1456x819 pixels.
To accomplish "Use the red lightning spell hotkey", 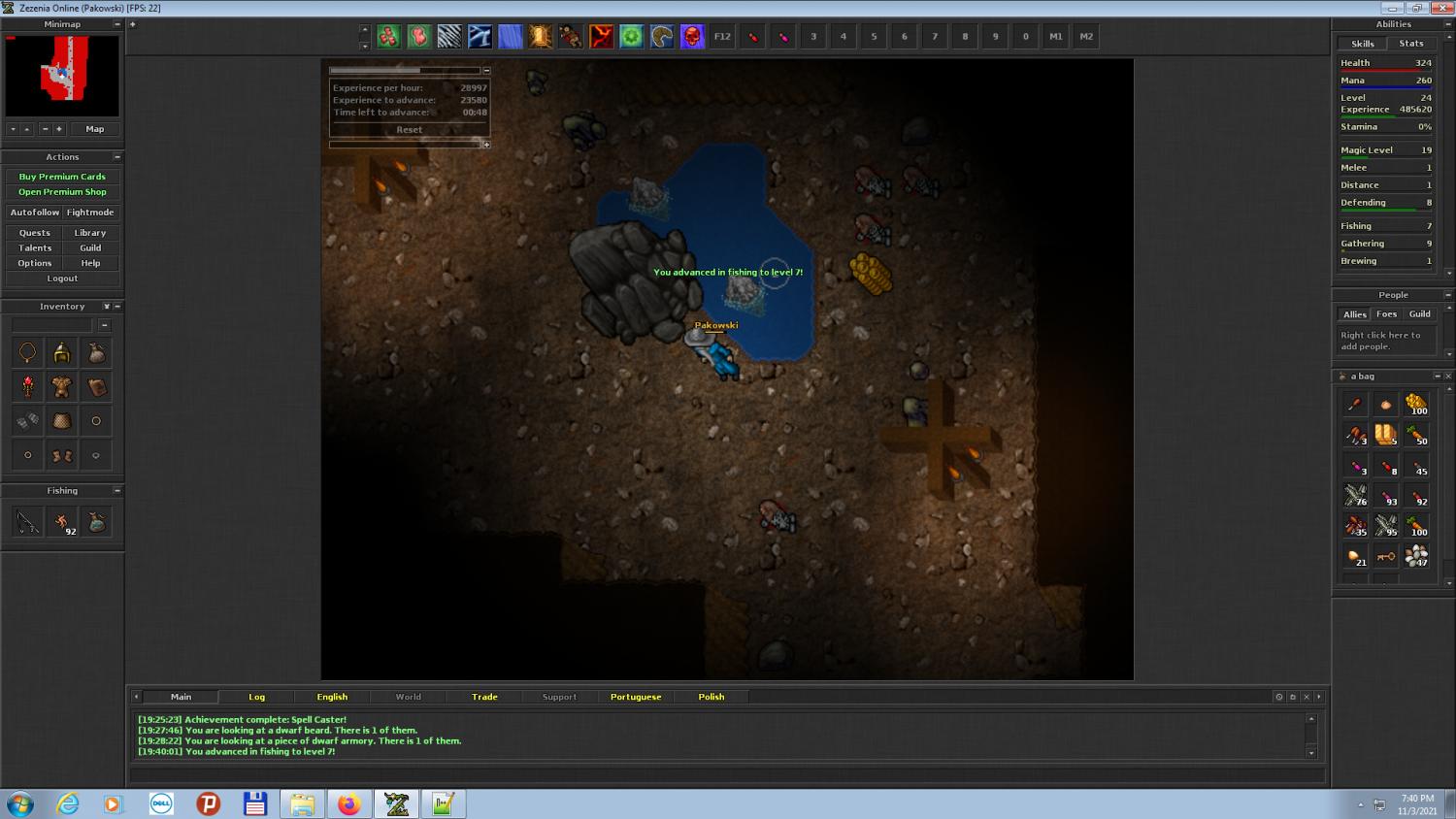I will 602,37.
